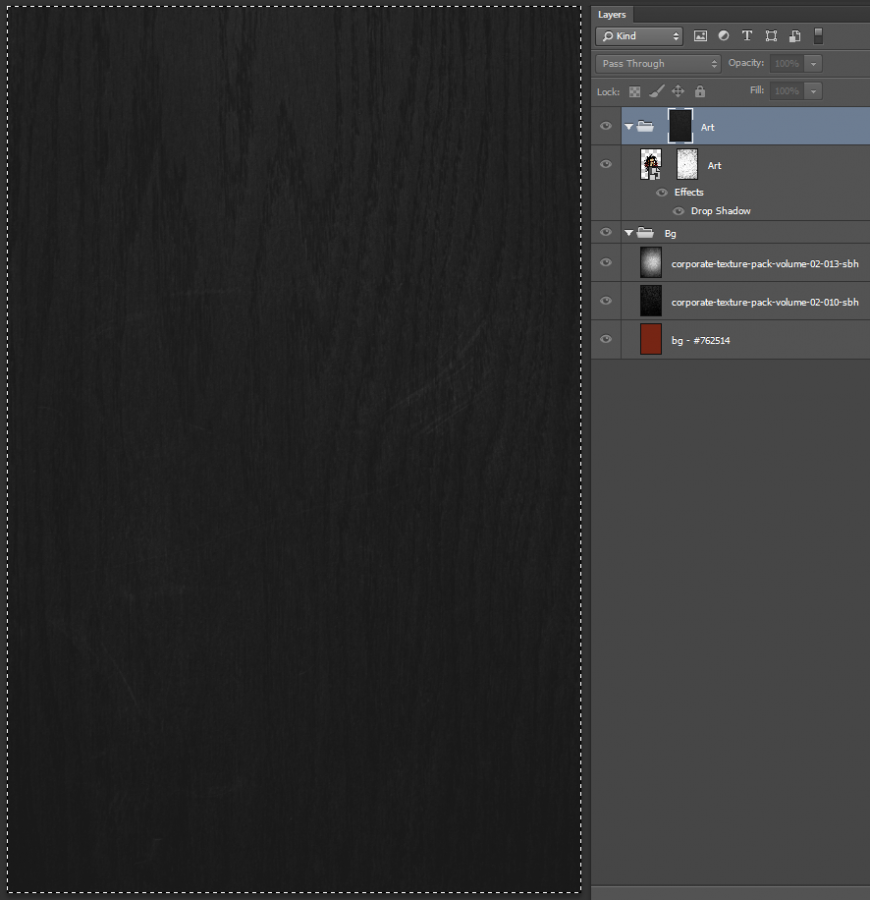Toggle Drop Shadow effect visibility

tap(679, 211)
